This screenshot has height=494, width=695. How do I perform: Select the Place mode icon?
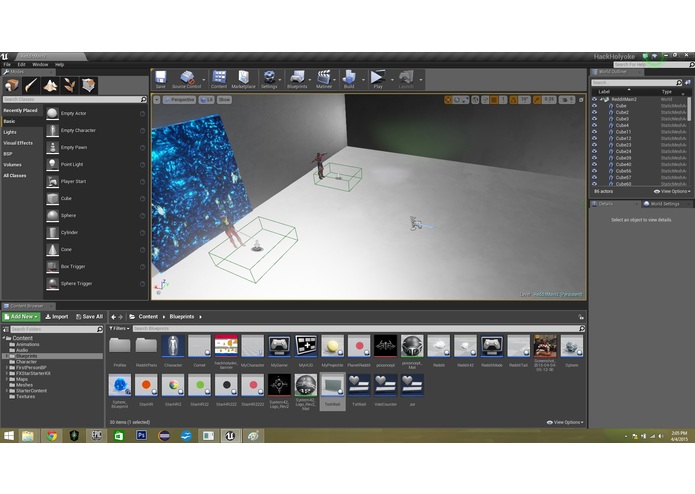[12, 85]
